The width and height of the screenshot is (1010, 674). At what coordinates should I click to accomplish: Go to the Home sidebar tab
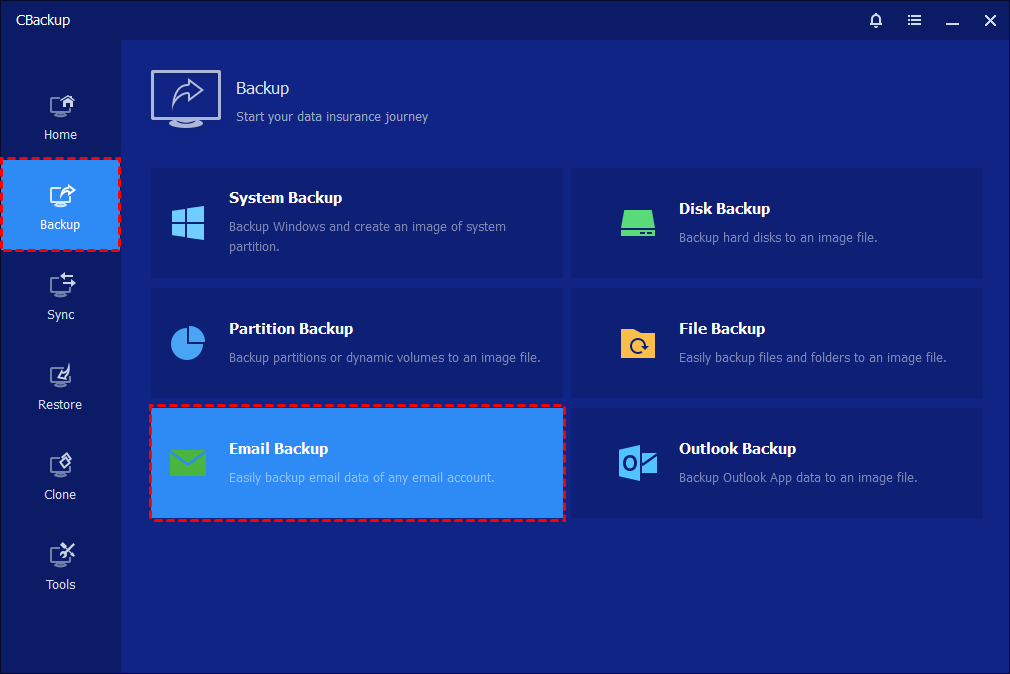pyautogui.click(x=60, y=117)
